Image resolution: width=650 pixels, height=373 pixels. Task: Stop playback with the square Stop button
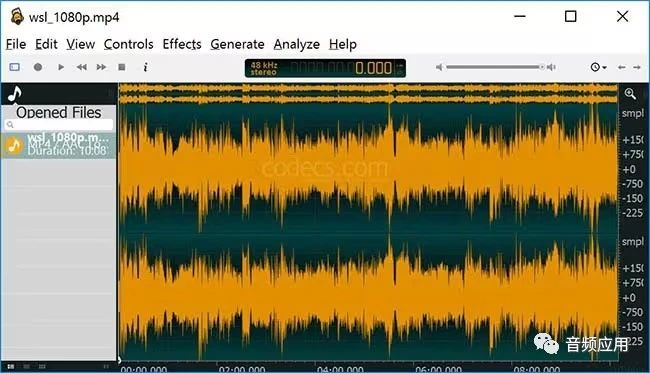tap(121, 67)
